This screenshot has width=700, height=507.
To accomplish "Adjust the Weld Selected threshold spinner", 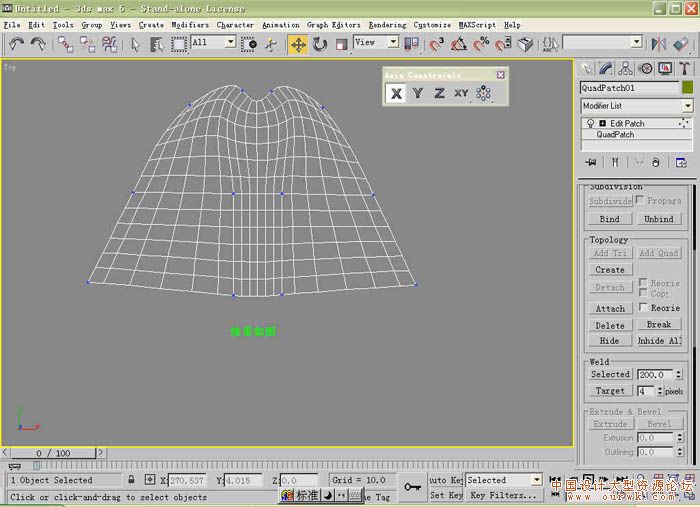I will click(x=679, y=374).
